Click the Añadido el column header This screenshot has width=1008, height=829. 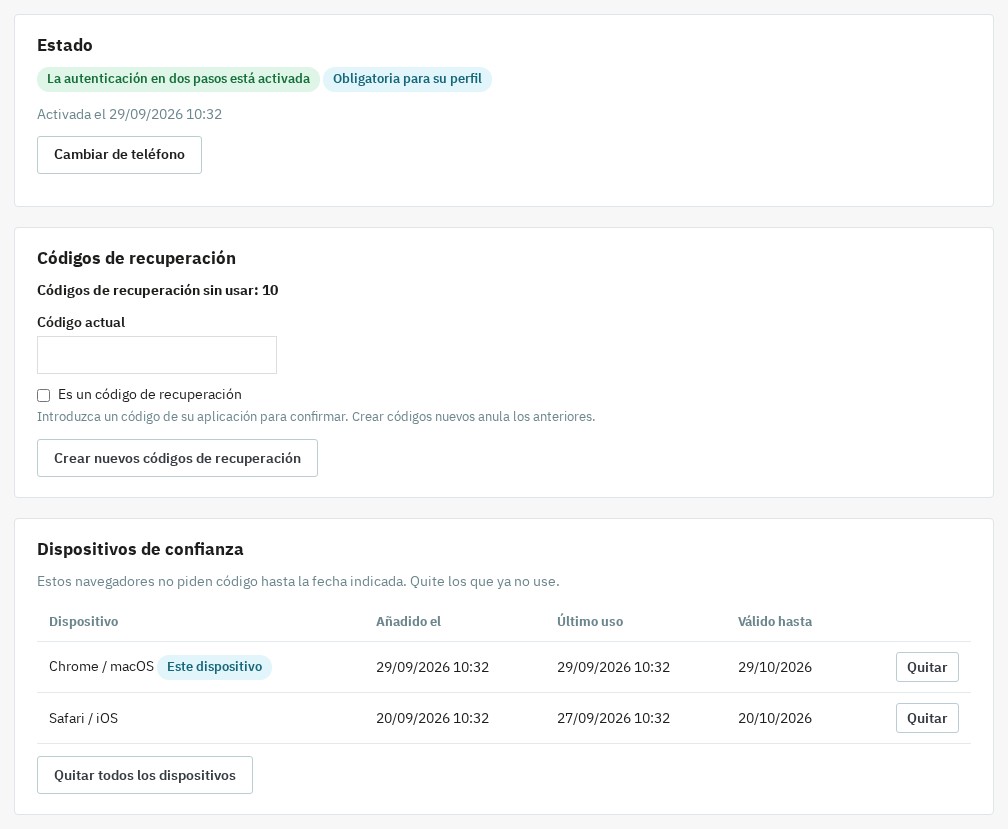pyautogui.click(x=409, y=621)
